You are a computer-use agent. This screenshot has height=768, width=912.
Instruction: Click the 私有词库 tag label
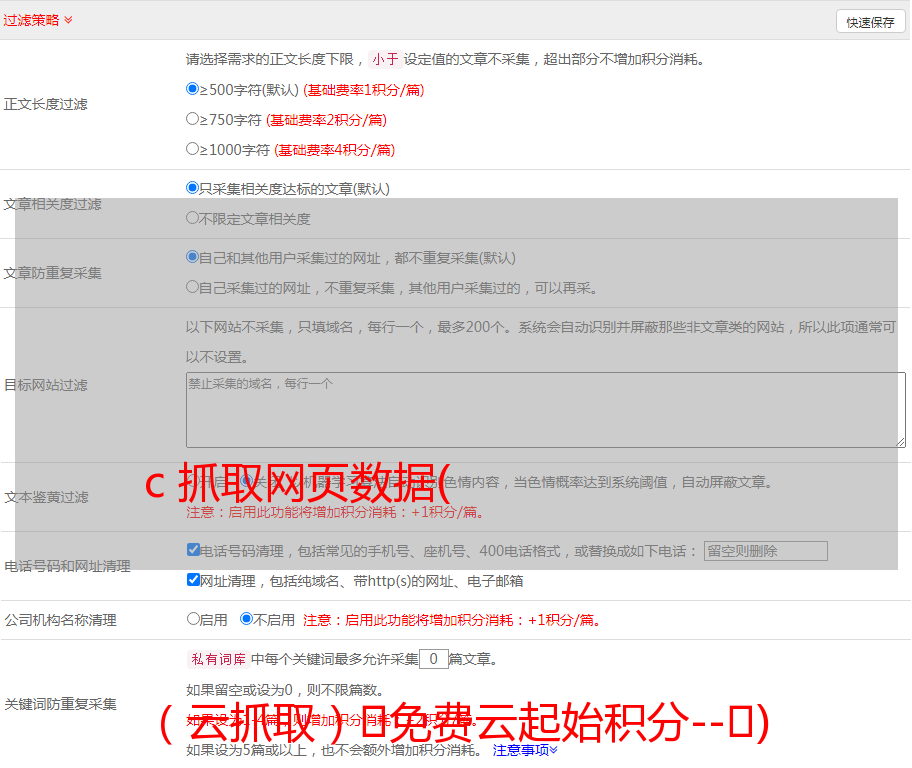point(218,659)
